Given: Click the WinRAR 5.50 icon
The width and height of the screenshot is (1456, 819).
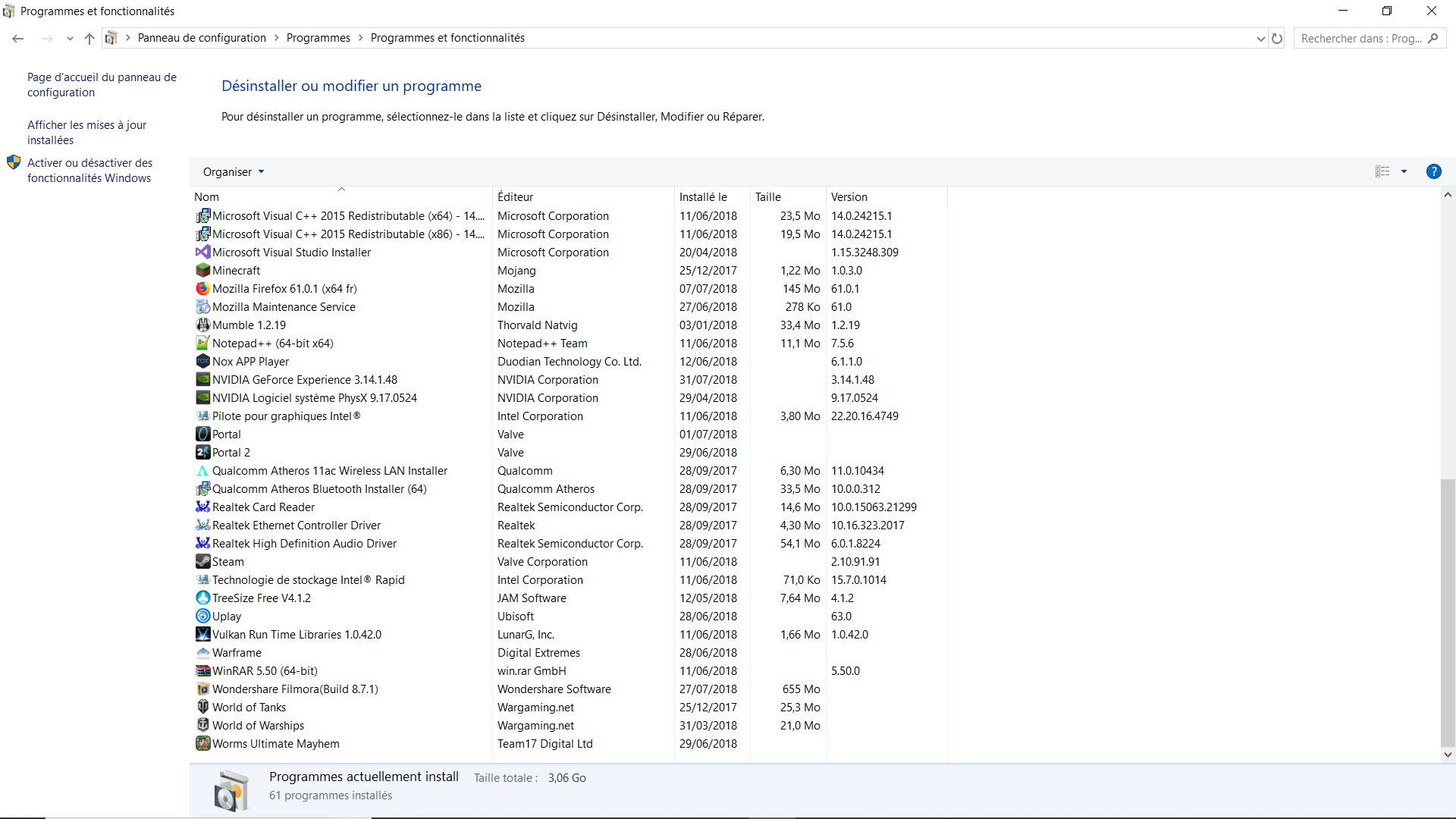Looking at the screenshot, I should pyautogui.click(x=202, y=671).
